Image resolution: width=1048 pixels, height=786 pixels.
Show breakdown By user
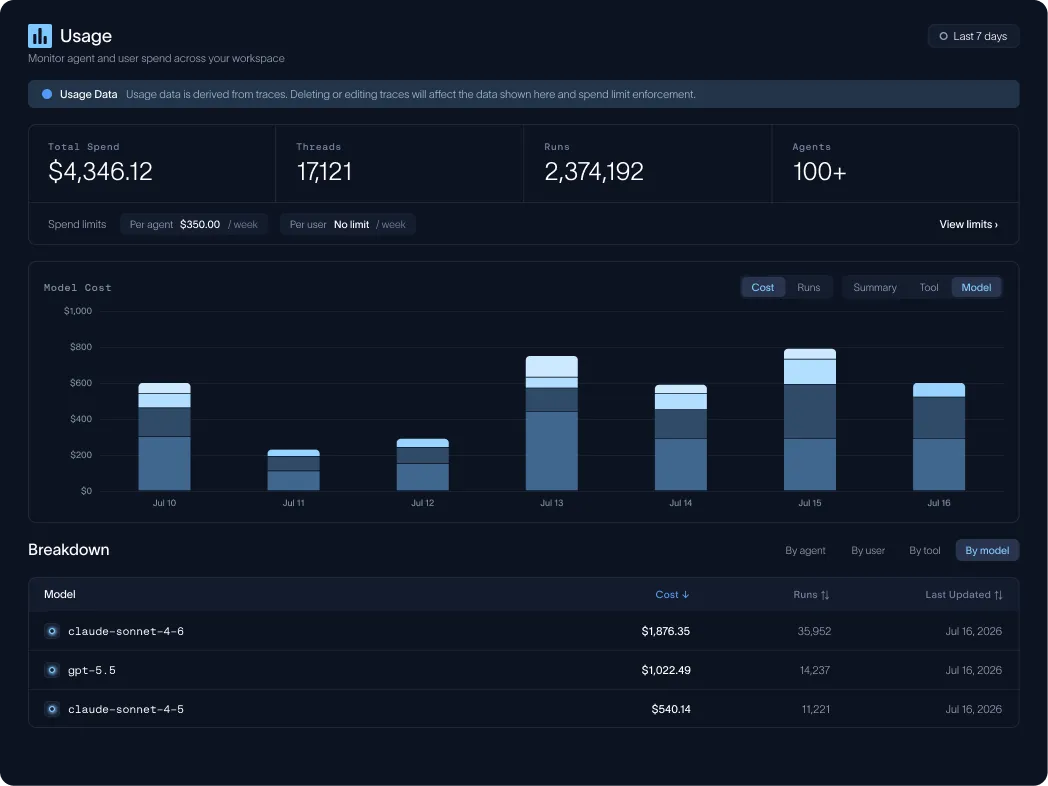tap(868, 550)
